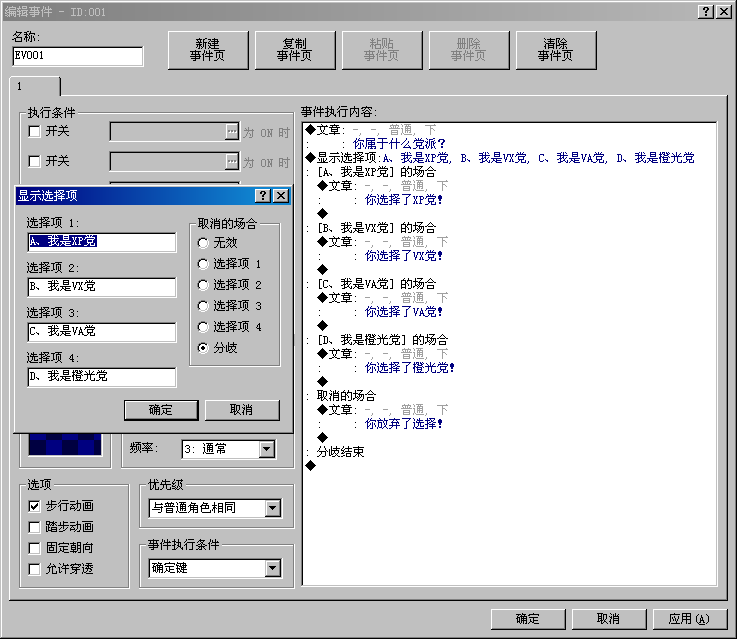Click 应用 (A) button
Image resolution: width=737 pixels, height=639 pixels.
pyautogui.click(x=690, y=619)
